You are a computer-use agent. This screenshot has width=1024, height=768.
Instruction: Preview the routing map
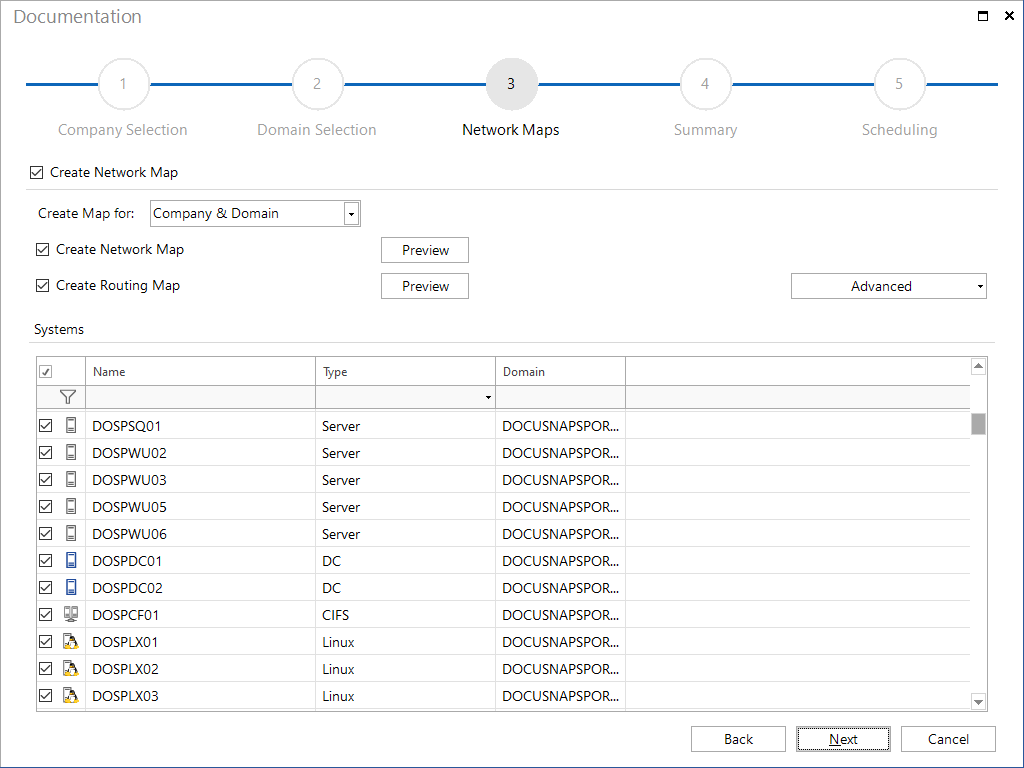point(425,286)
